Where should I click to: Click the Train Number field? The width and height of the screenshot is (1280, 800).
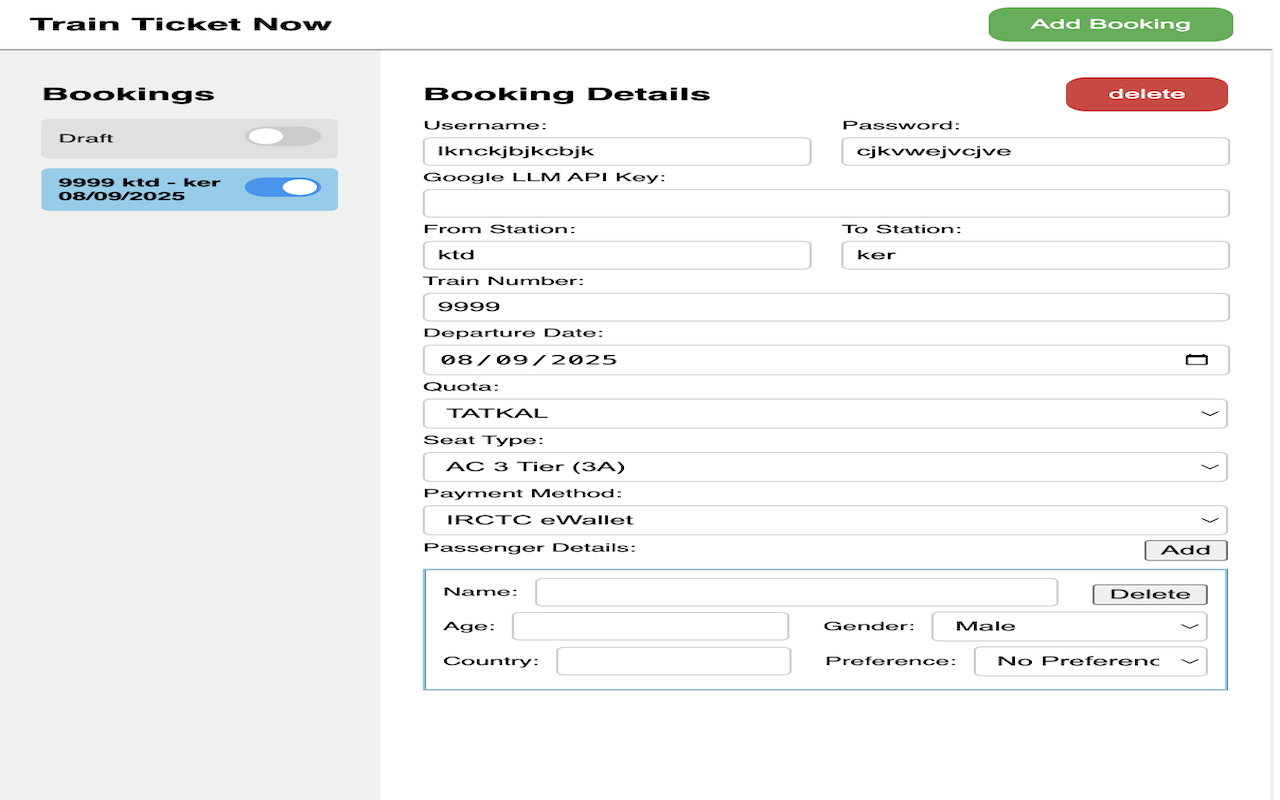click(825, 307)
